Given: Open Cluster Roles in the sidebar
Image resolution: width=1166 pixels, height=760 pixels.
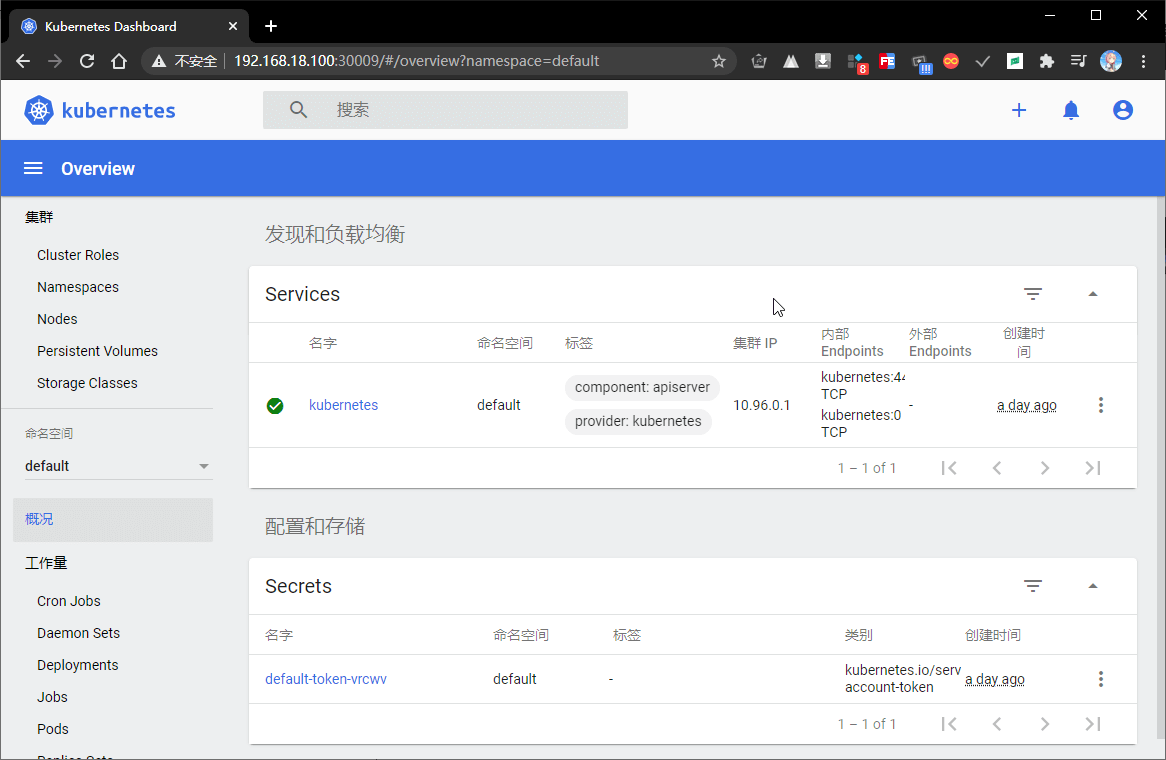Looking at the screenshot, I should tap(78, 255).
